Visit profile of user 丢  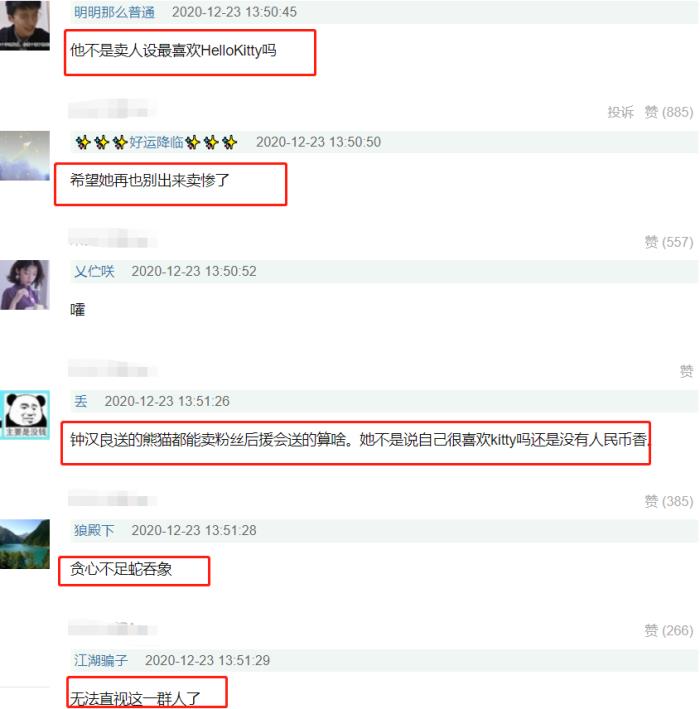[80, 401]
